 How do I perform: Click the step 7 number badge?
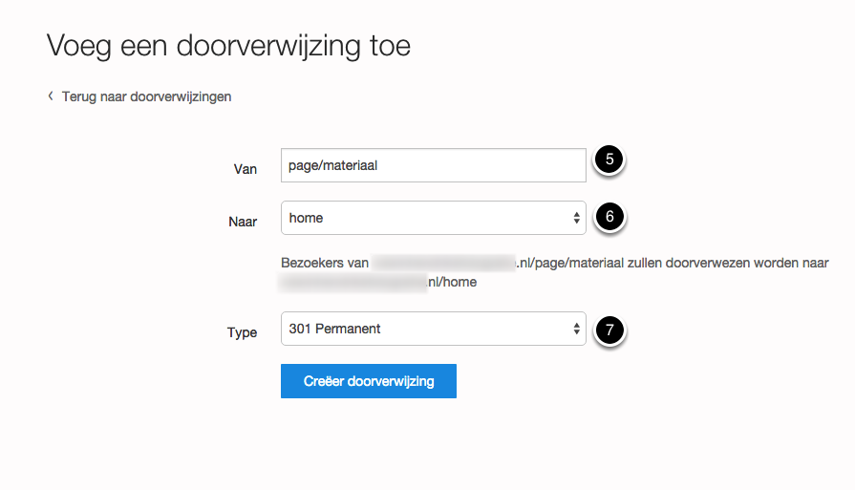pyautogui.click(x=609, y=329)
